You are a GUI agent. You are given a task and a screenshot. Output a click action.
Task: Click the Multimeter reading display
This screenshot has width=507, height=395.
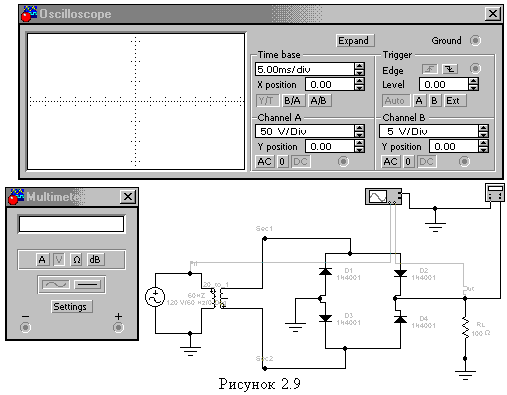pyautogui.click(x=72, y=224)
